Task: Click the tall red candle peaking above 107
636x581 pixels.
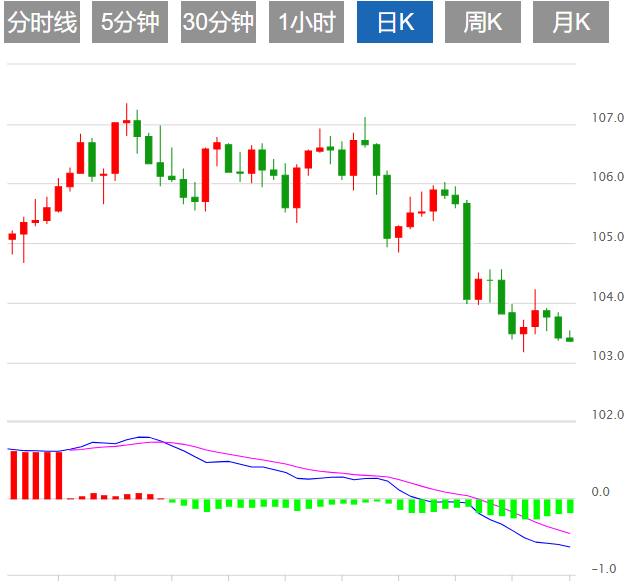Action: click(115, 148)
